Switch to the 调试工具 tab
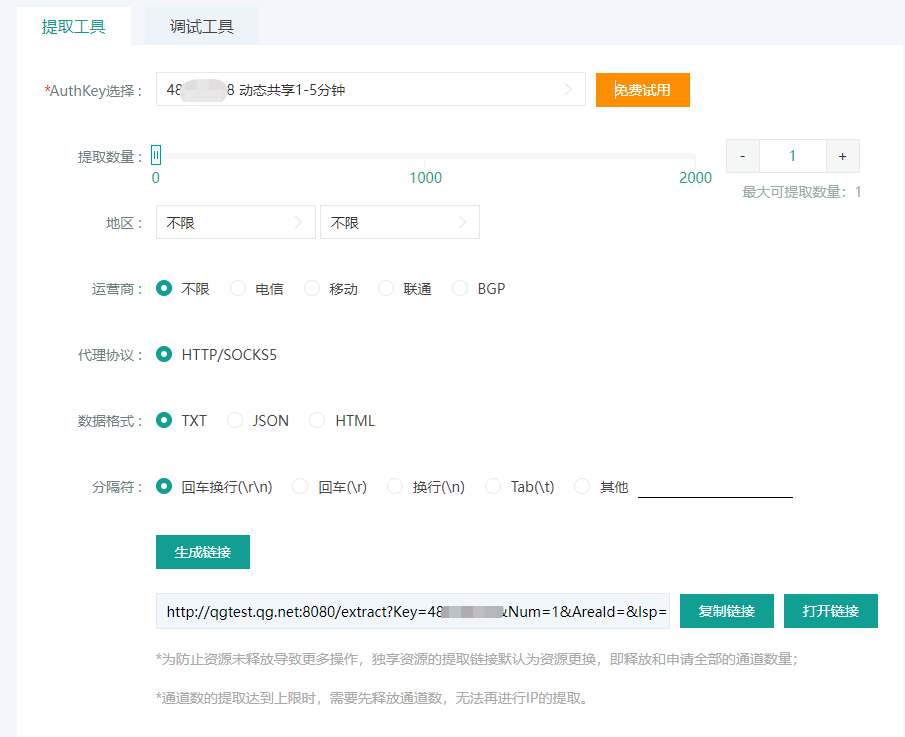The image size is (905, 737). pyautogui.click(x=201, y=27)
